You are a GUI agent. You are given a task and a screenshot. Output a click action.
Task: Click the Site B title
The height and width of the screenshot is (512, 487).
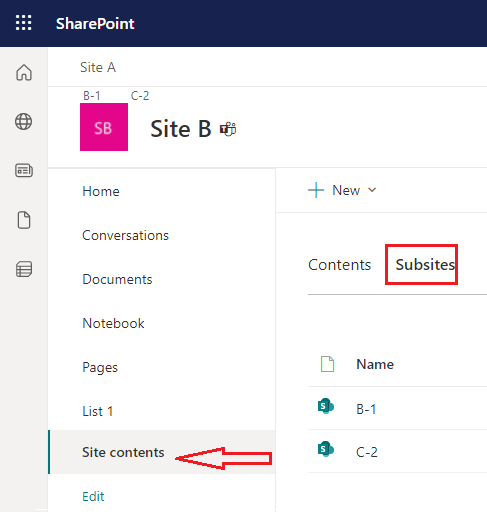point(181,129)
